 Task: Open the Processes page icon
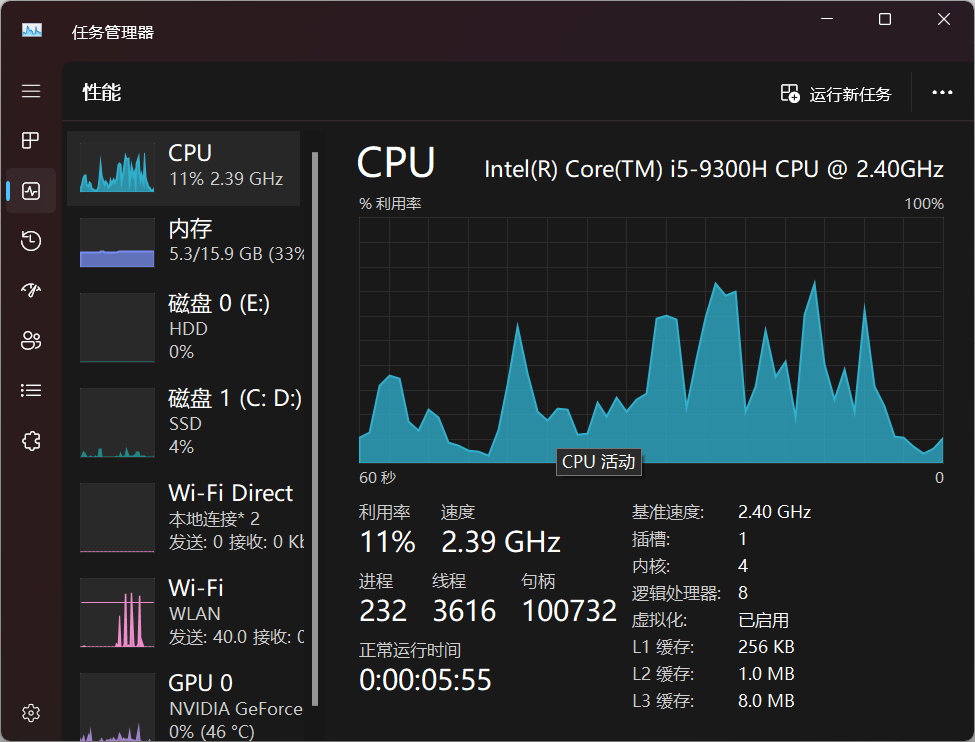[x=31, y=140]
